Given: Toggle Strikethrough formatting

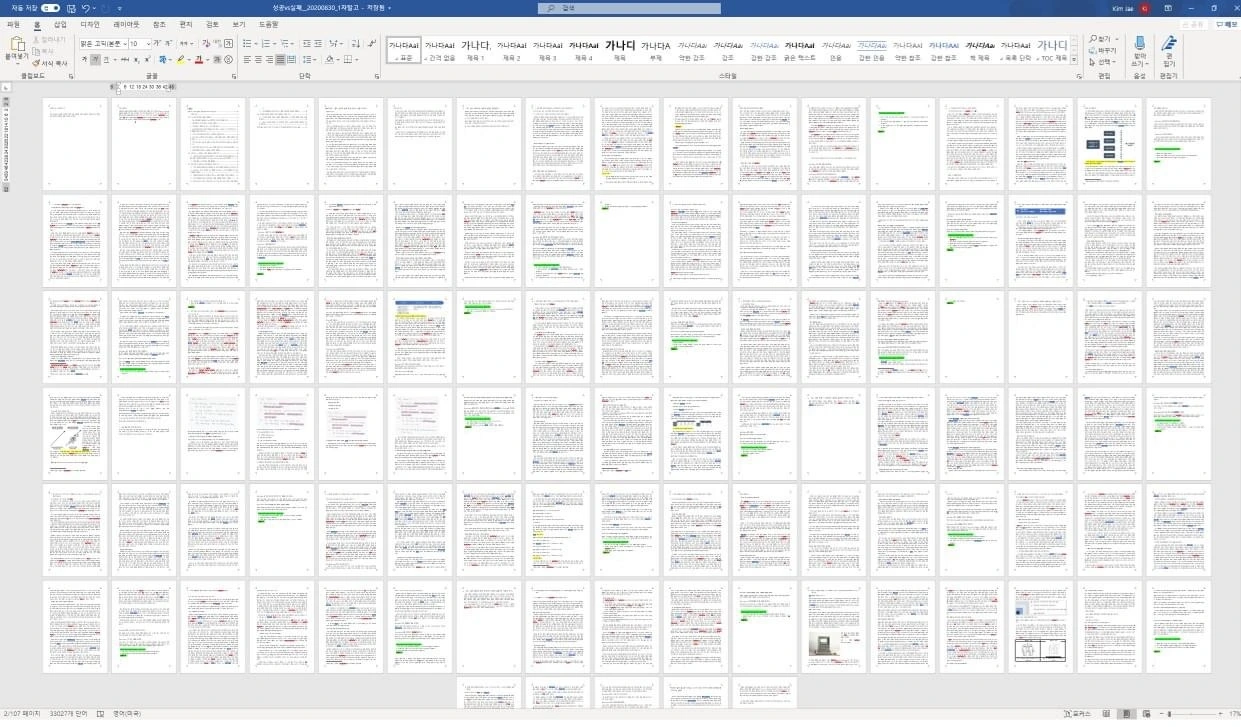Looking at the screenshot, I should (x=125, y=60).
